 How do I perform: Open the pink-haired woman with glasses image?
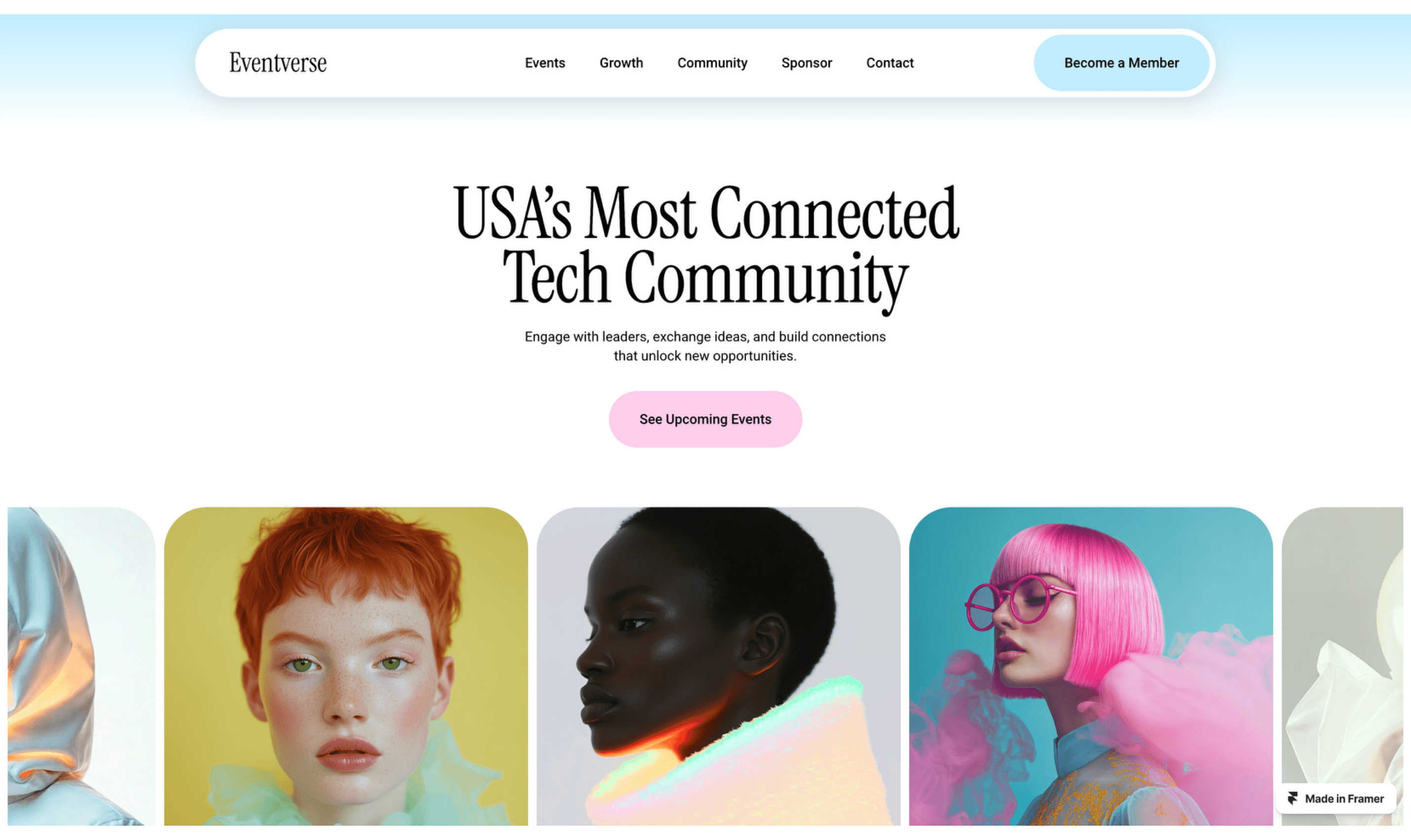1091,666
